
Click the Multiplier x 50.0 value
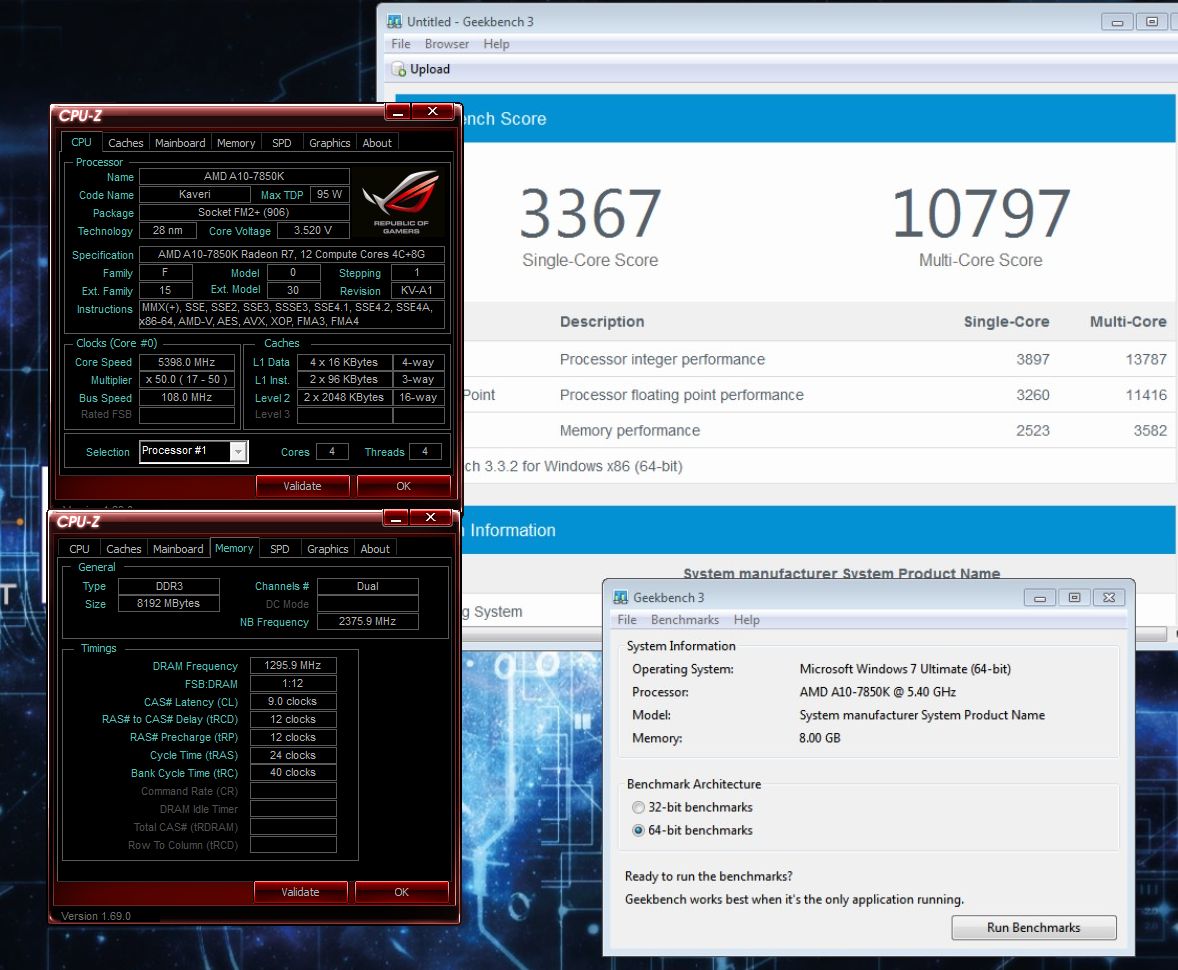tap(186, 379)
